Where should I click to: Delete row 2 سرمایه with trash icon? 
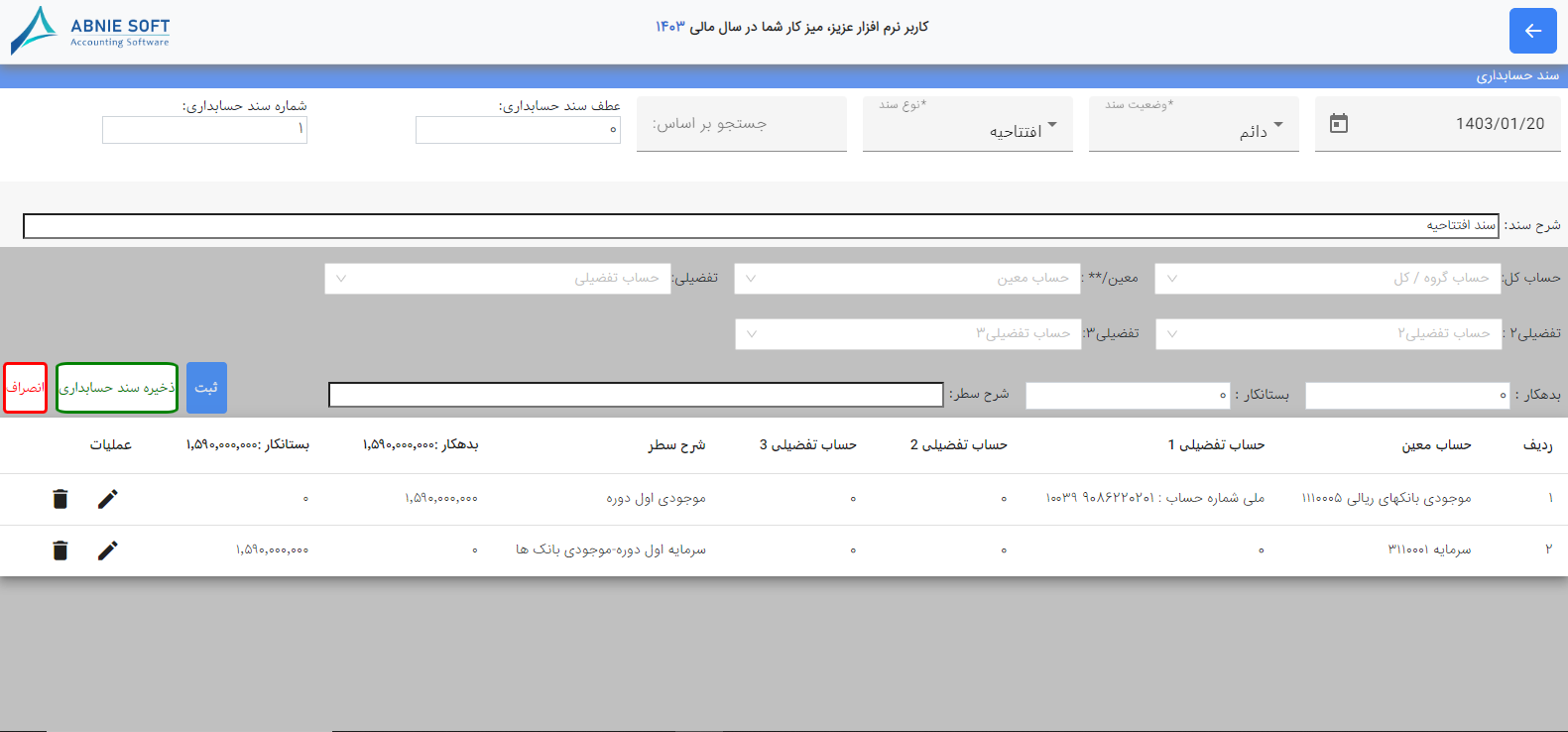click(x=60, y=550)
